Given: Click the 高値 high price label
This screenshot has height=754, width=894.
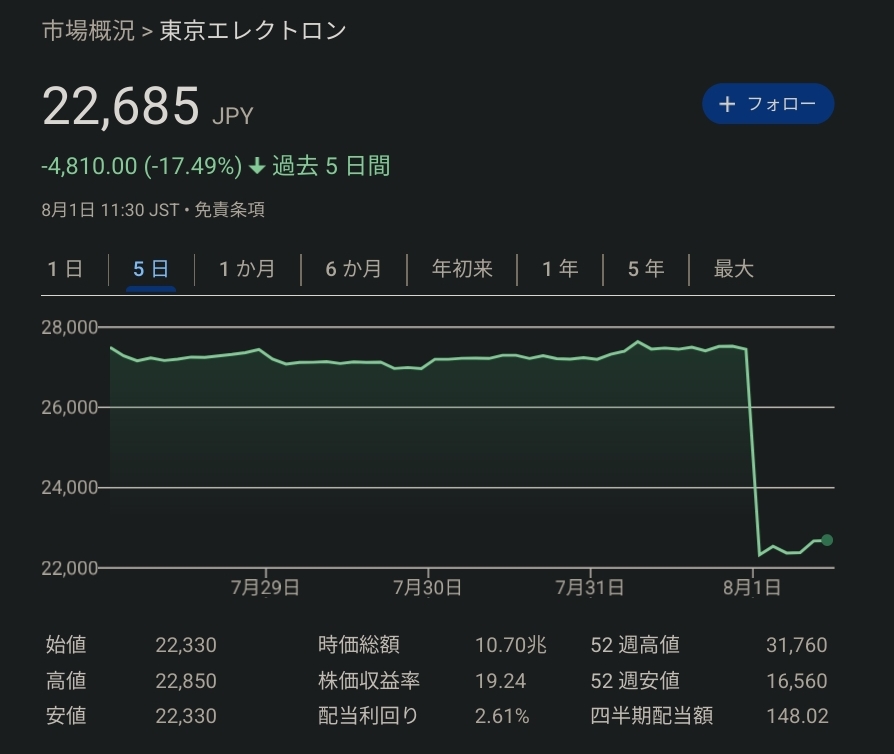Looking at the screenshot, I should click(66, 680).
